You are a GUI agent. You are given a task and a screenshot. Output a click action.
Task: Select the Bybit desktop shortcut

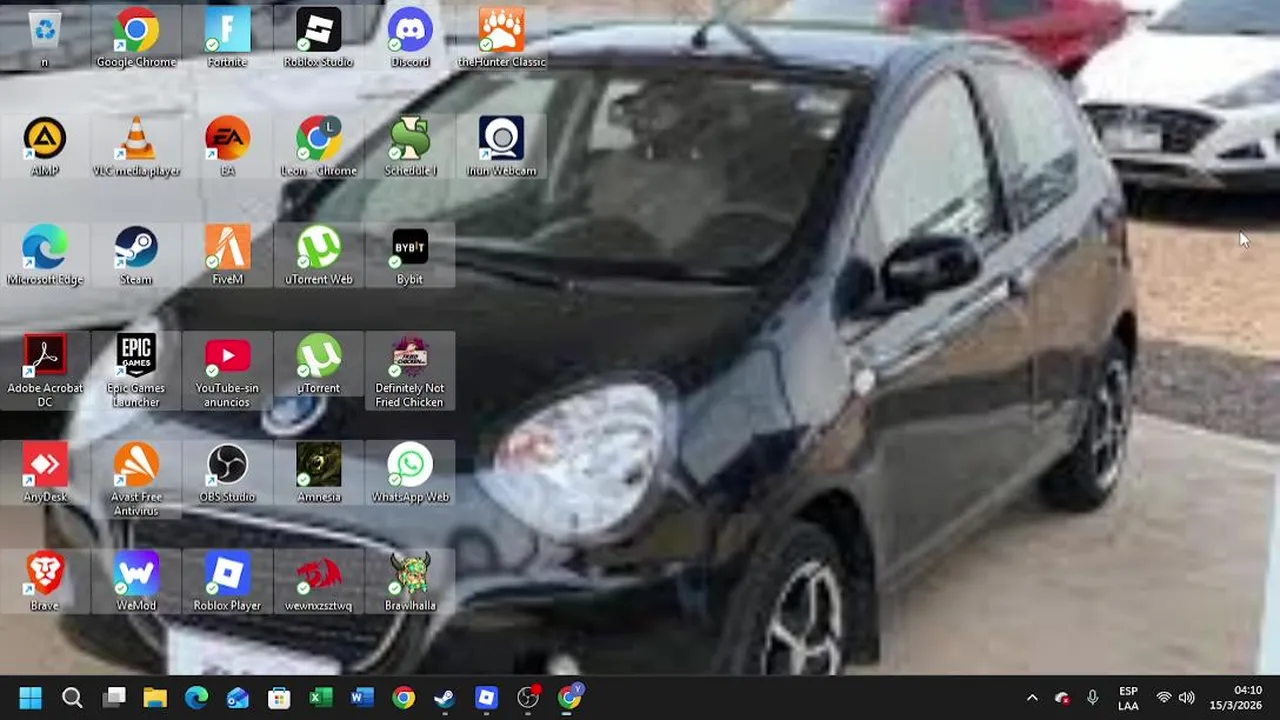pyautogui.click(x=410, y=256)
